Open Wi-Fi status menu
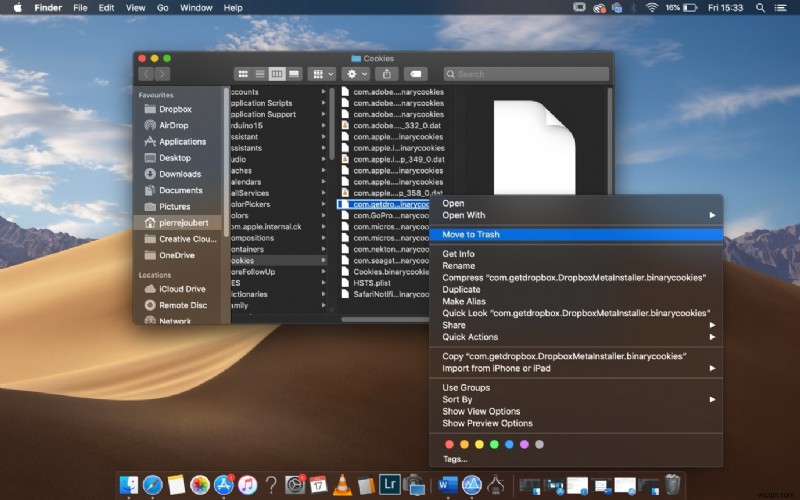The height and width of the screenshot is (500, 800). tap(652, 8)
